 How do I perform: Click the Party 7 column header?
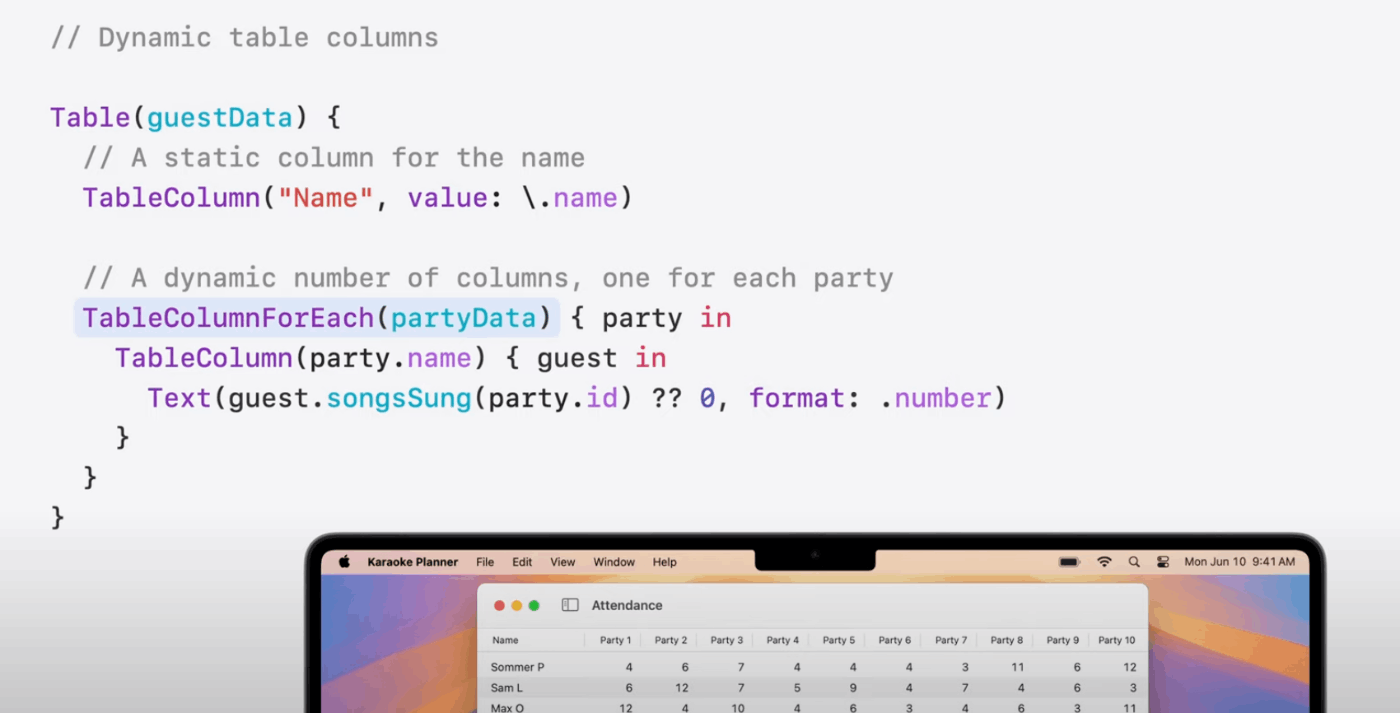pos(951,640)
